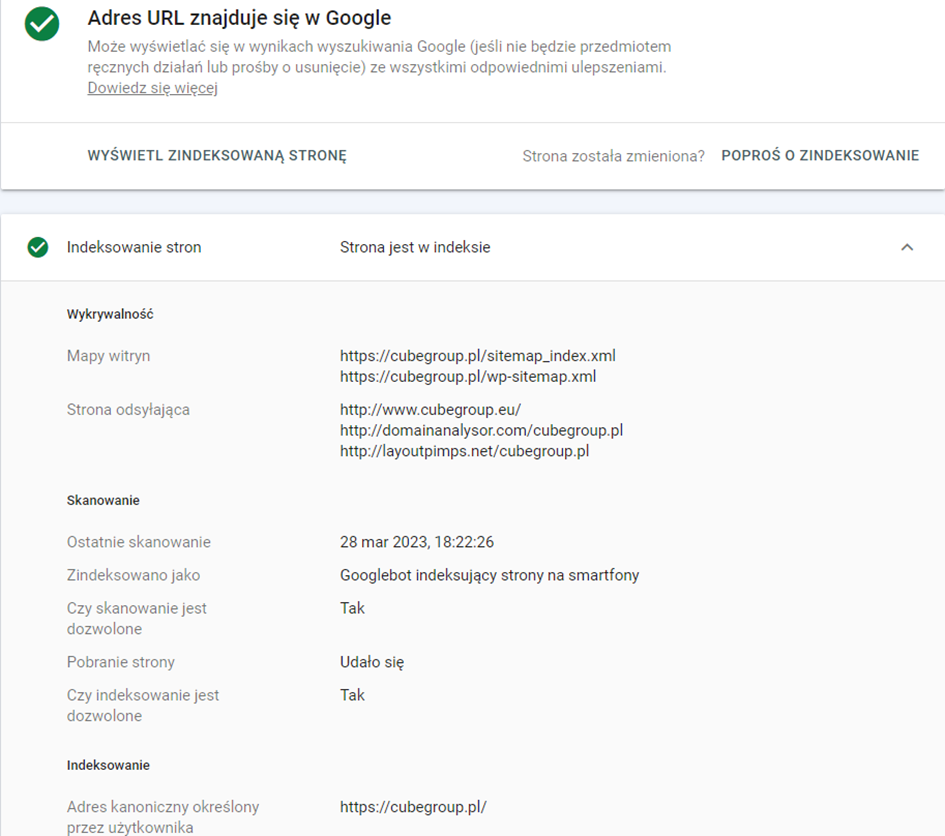Click the large green checkmark status icon
This screenshot has height=836, width=945.
pyautogui.click(x=42, y=24)
